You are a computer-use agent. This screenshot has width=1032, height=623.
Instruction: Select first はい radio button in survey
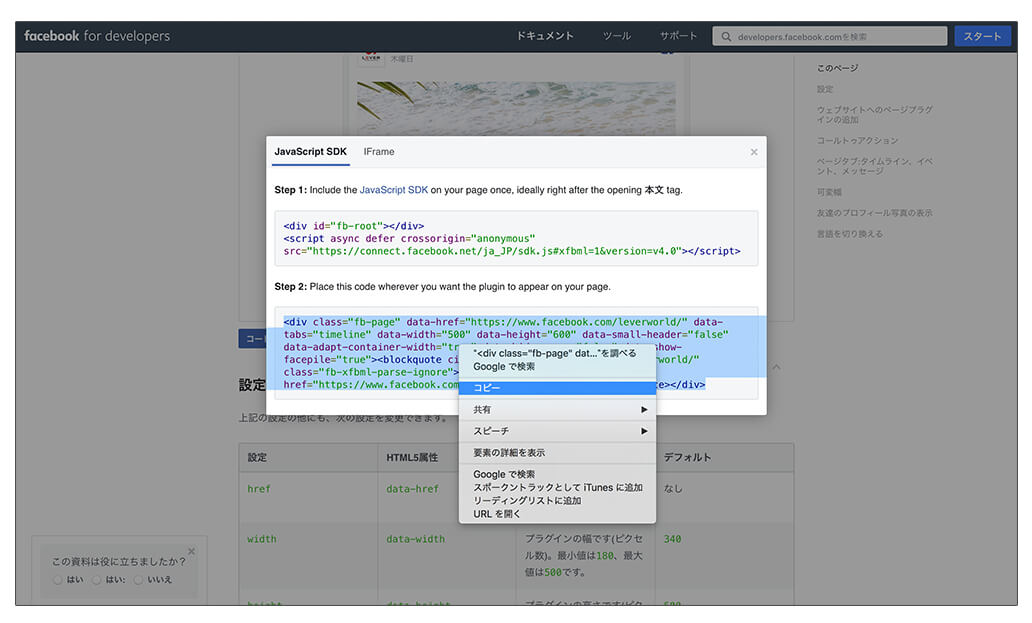(58, 579)
